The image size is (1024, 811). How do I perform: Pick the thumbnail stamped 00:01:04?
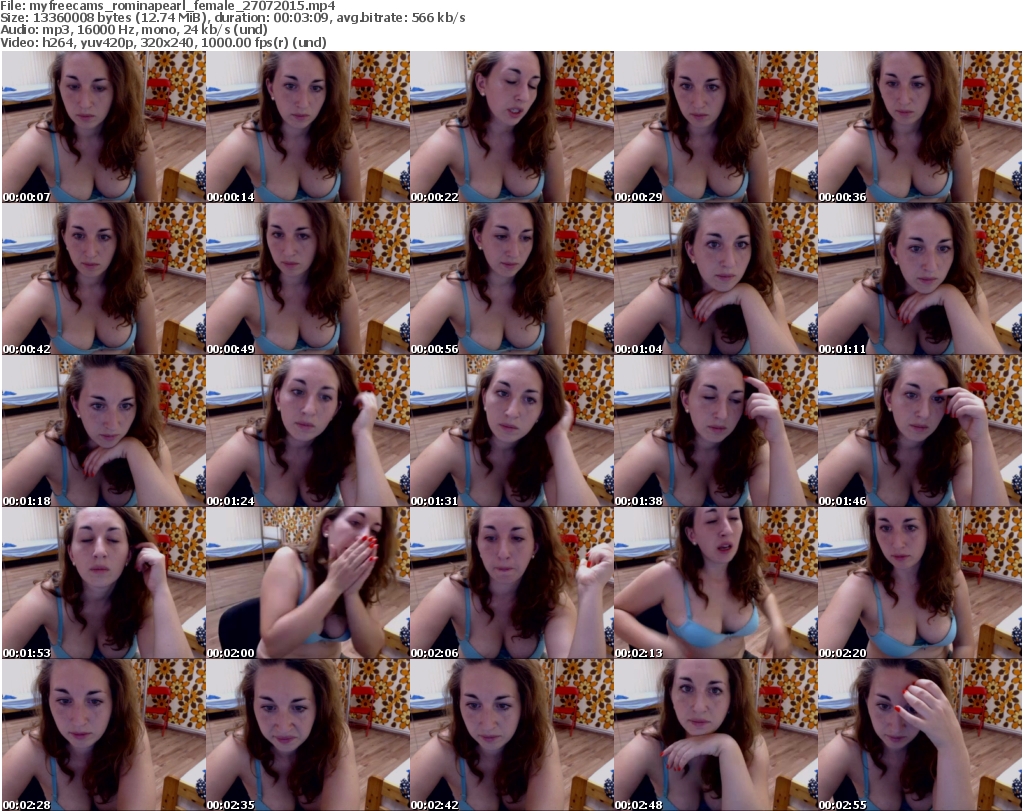[x=715, y=279]
